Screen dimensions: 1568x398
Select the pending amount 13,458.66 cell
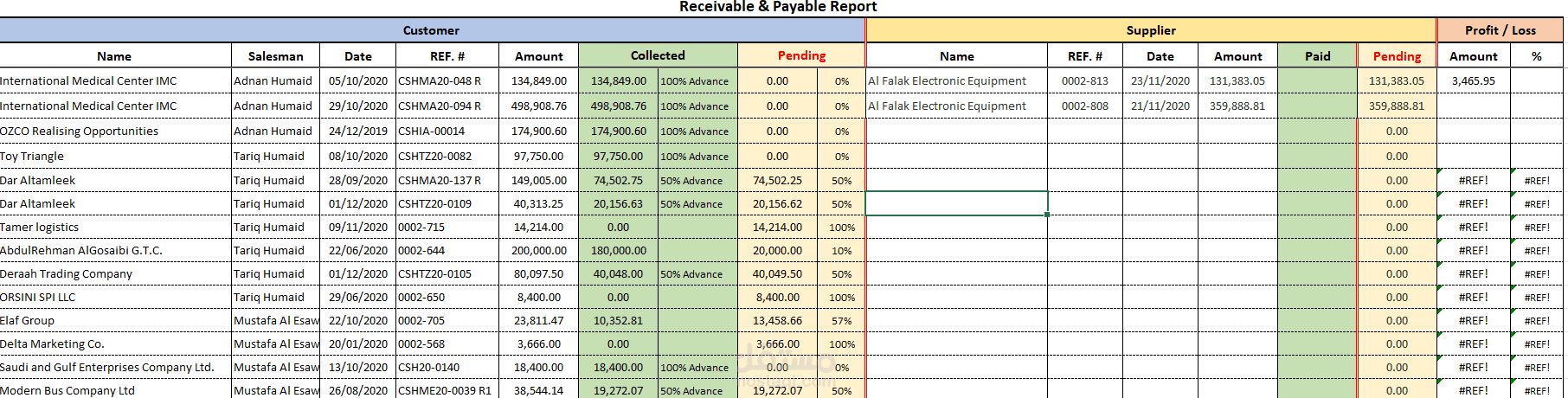pyautogui.click(x=777, y=320)
